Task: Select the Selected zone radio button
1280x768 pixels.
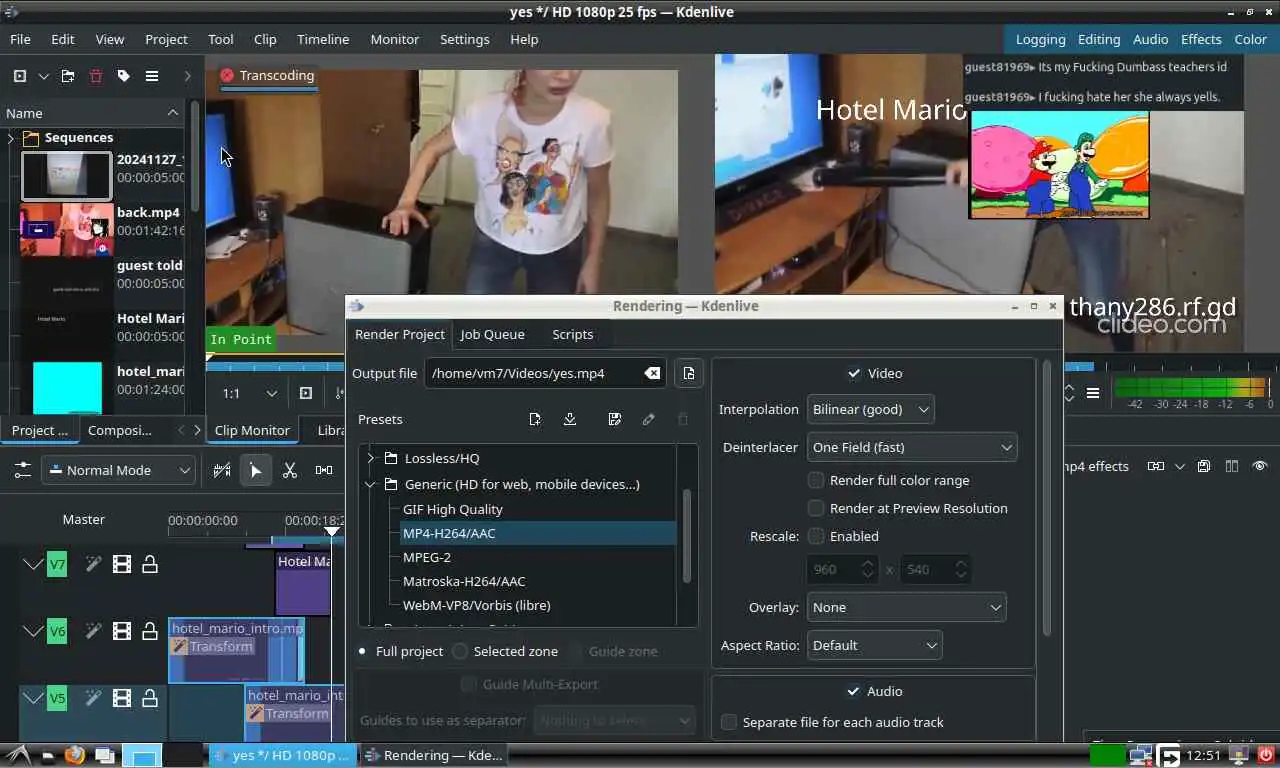Action: click(460, 651)
